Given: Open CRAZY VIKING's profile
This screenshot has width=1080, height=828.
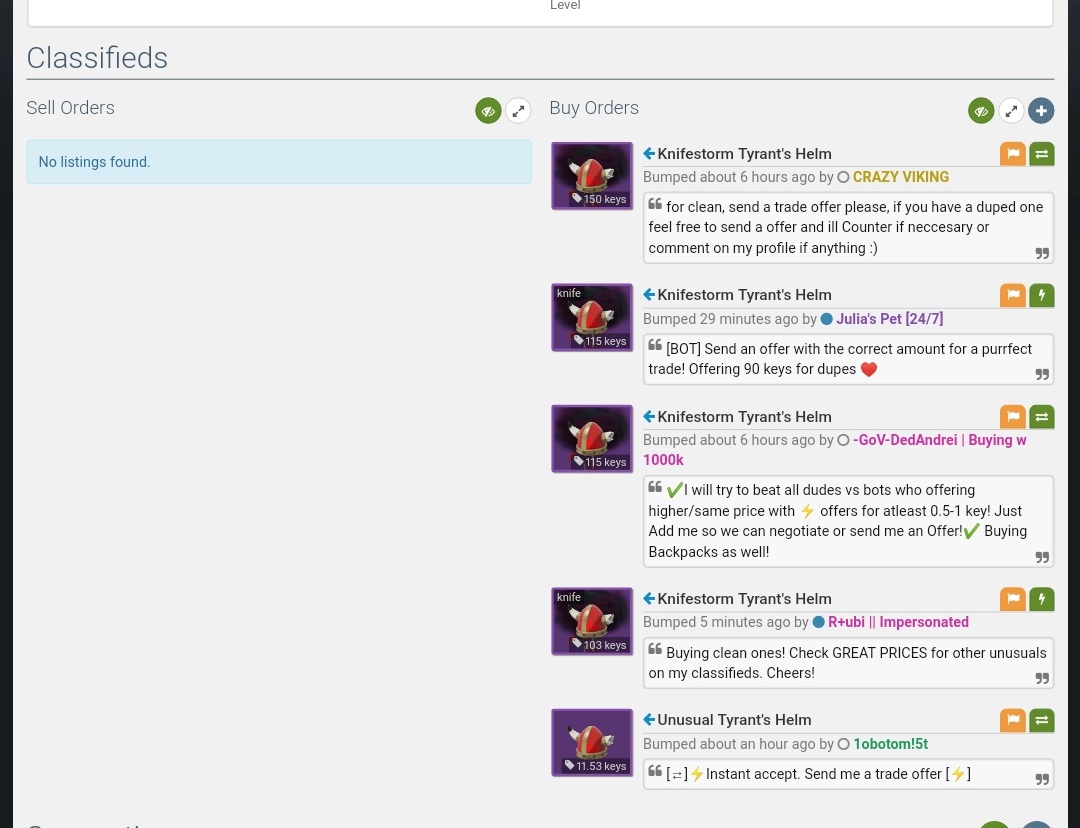Looking at the screenshot, I should 900,177.
